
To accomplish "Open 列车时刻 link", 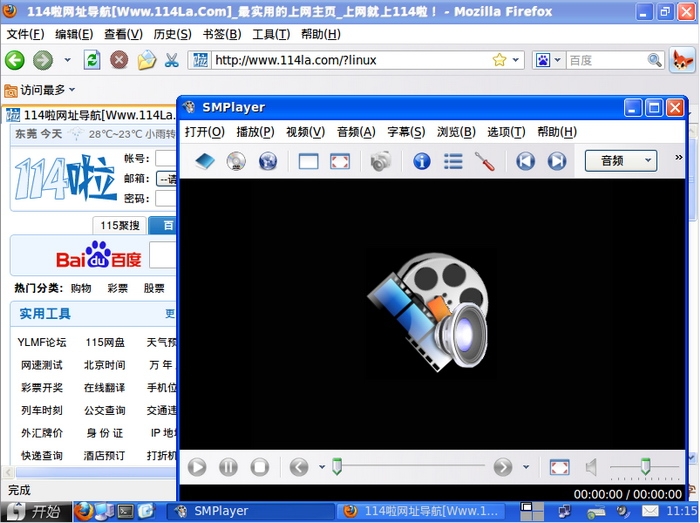I will [42, 411].
